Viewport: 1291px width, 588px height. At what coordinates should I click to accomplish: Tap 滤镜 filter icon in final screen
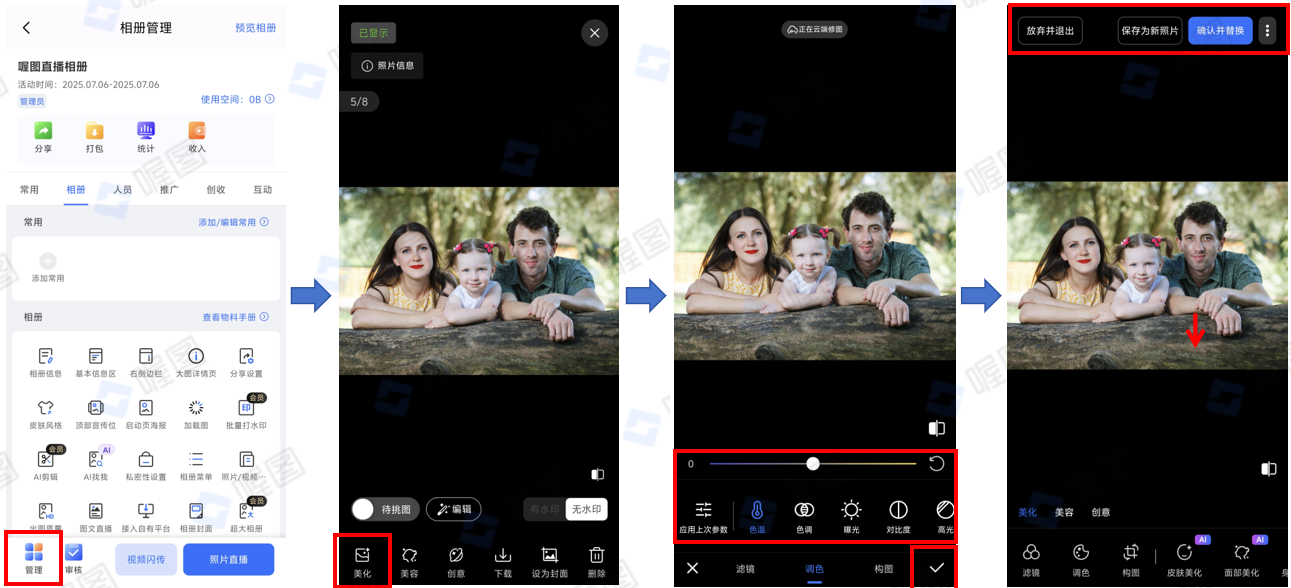pos(1031,552)
